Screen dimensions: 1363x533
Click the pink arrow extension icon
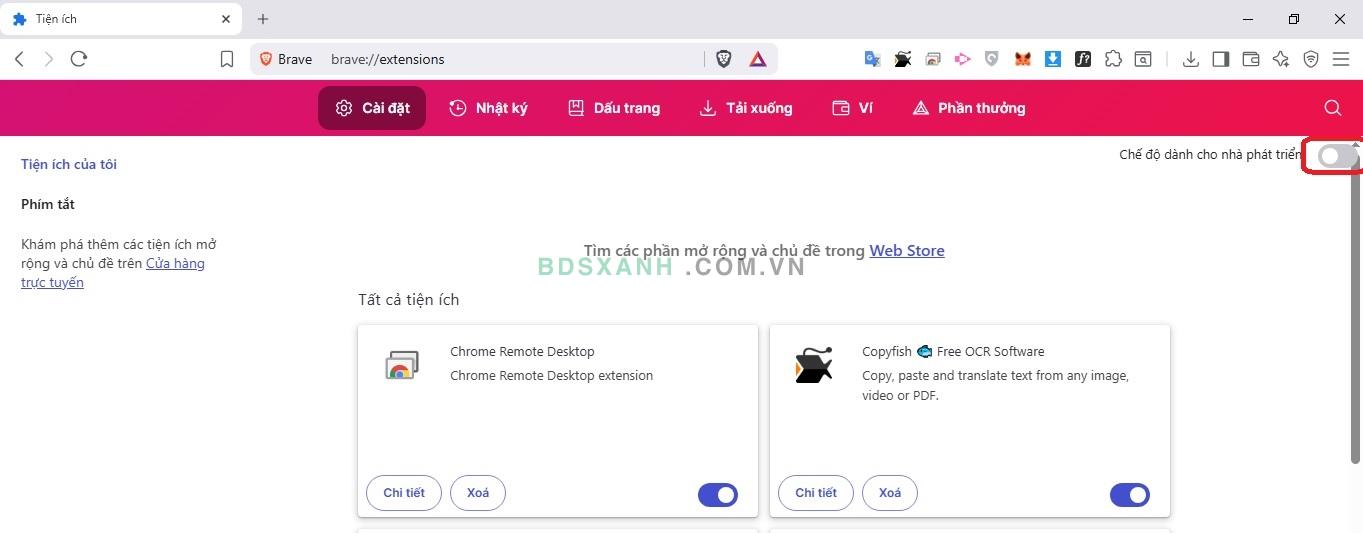point(962,59)
